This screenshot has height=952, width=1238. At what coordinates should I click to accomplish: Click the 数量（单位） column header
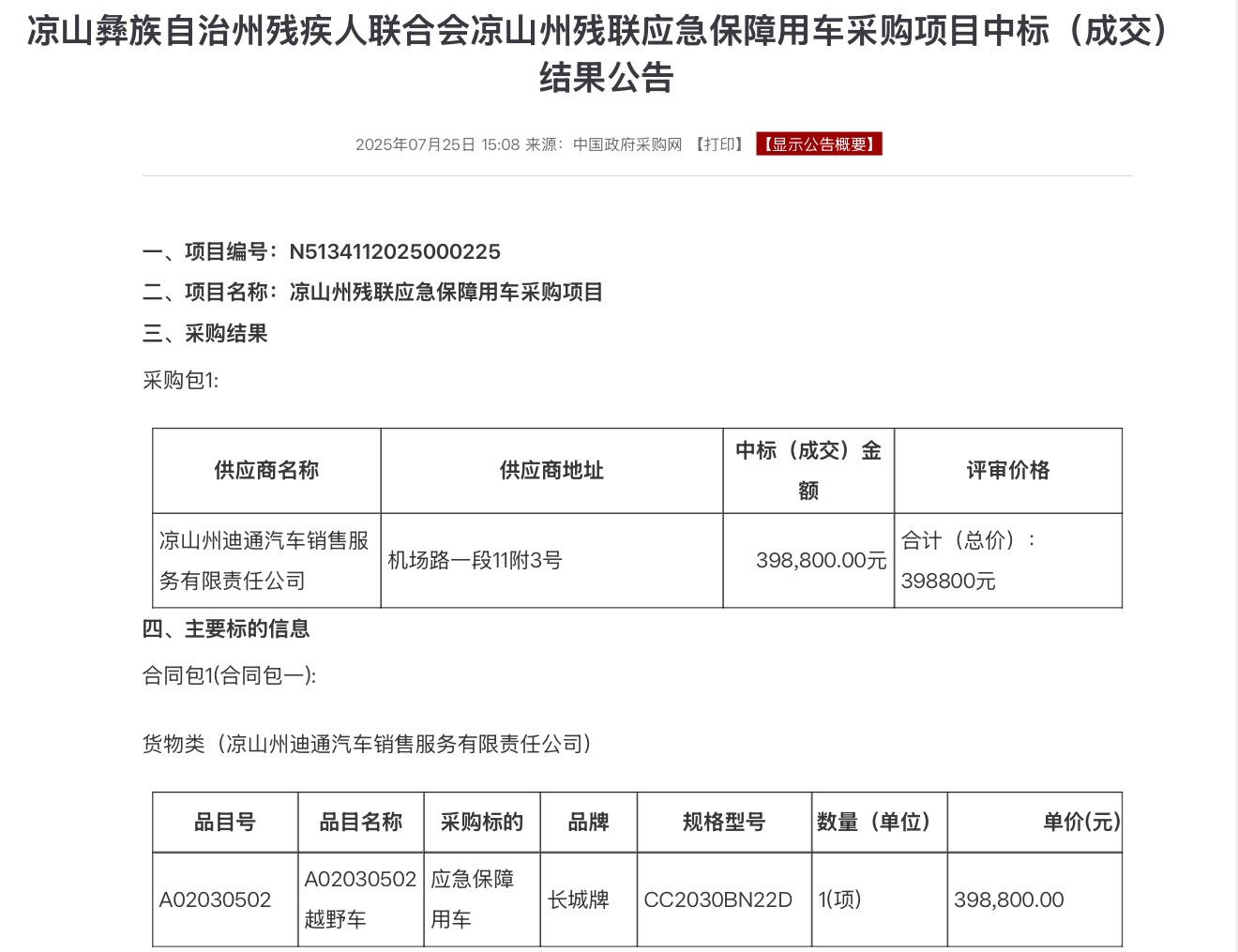click(879, 823)
